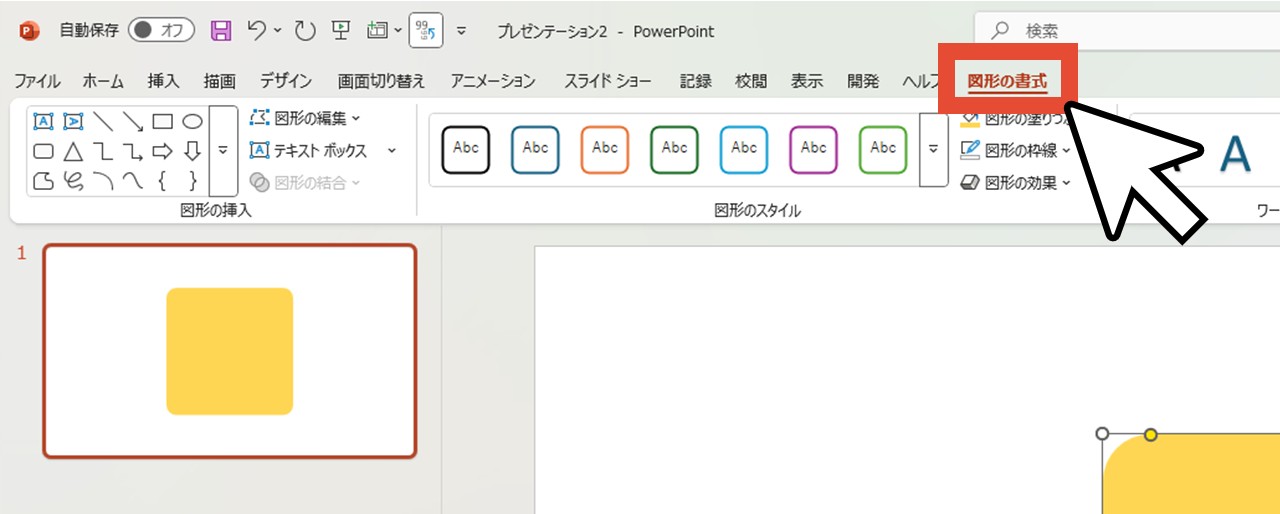This screenshot has height=514, width=1280.
Task: Open the customize quick access toolbar menu
Action: 462,31
